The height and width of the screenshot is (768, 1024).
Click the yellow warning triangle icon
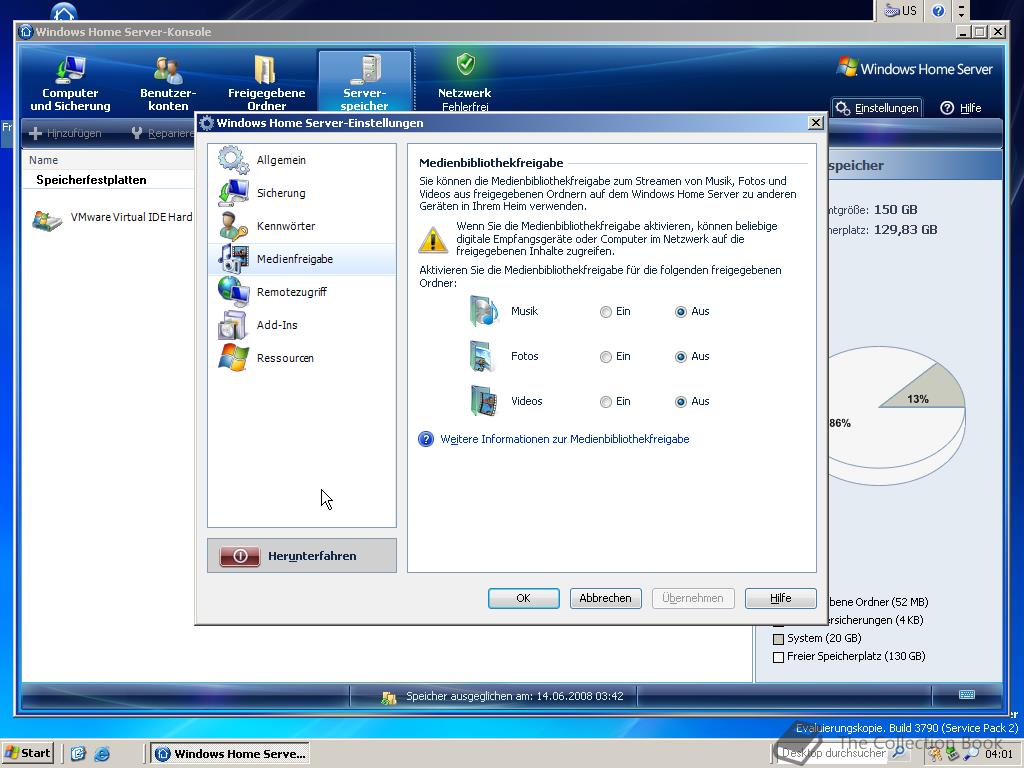433,240
